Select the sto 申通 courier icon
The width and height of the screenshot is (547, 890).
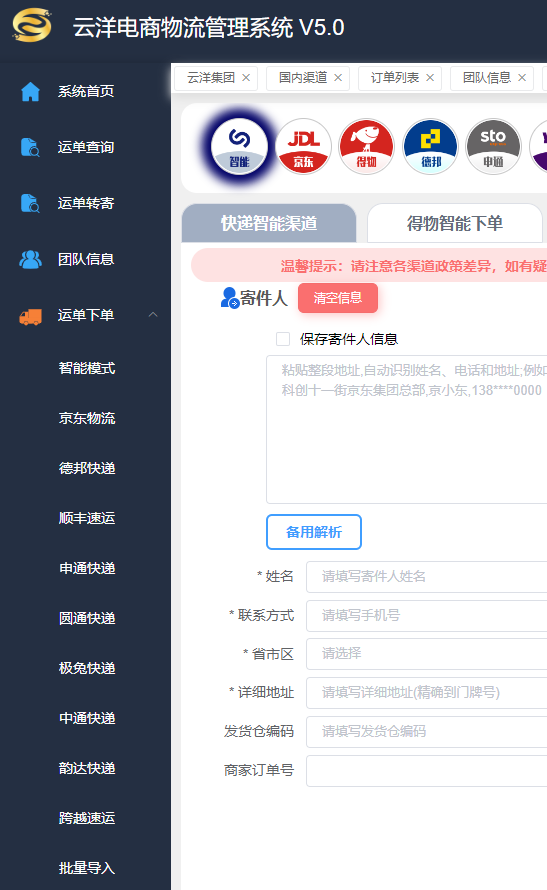tap(493, 146)
